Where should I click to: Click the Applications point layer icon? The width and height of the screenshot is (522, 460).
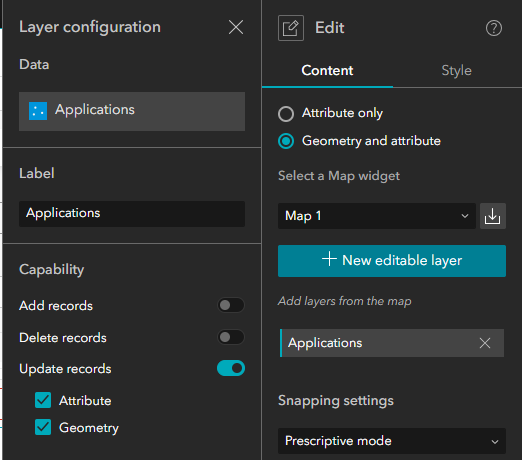(38, 111)
